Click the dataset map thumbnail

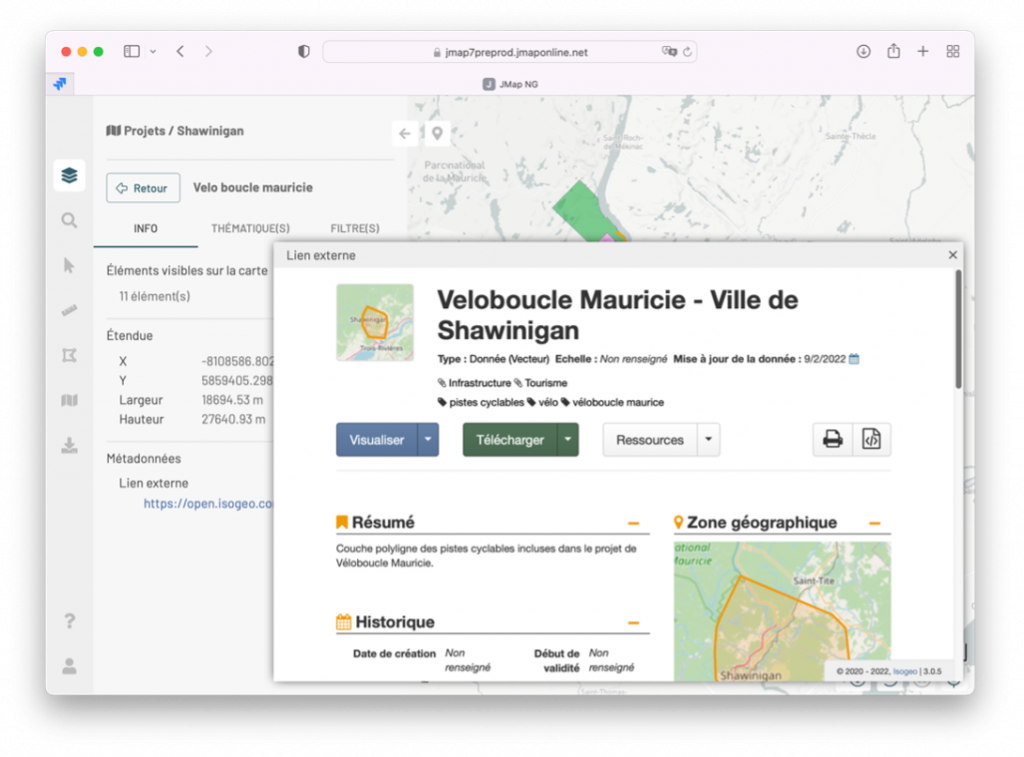[x=375, y=323]
